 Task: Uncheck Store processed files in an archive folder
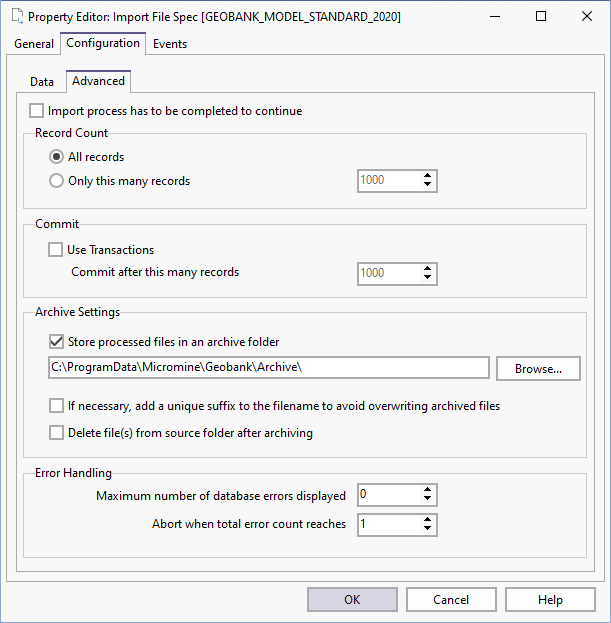coord(56,342)
